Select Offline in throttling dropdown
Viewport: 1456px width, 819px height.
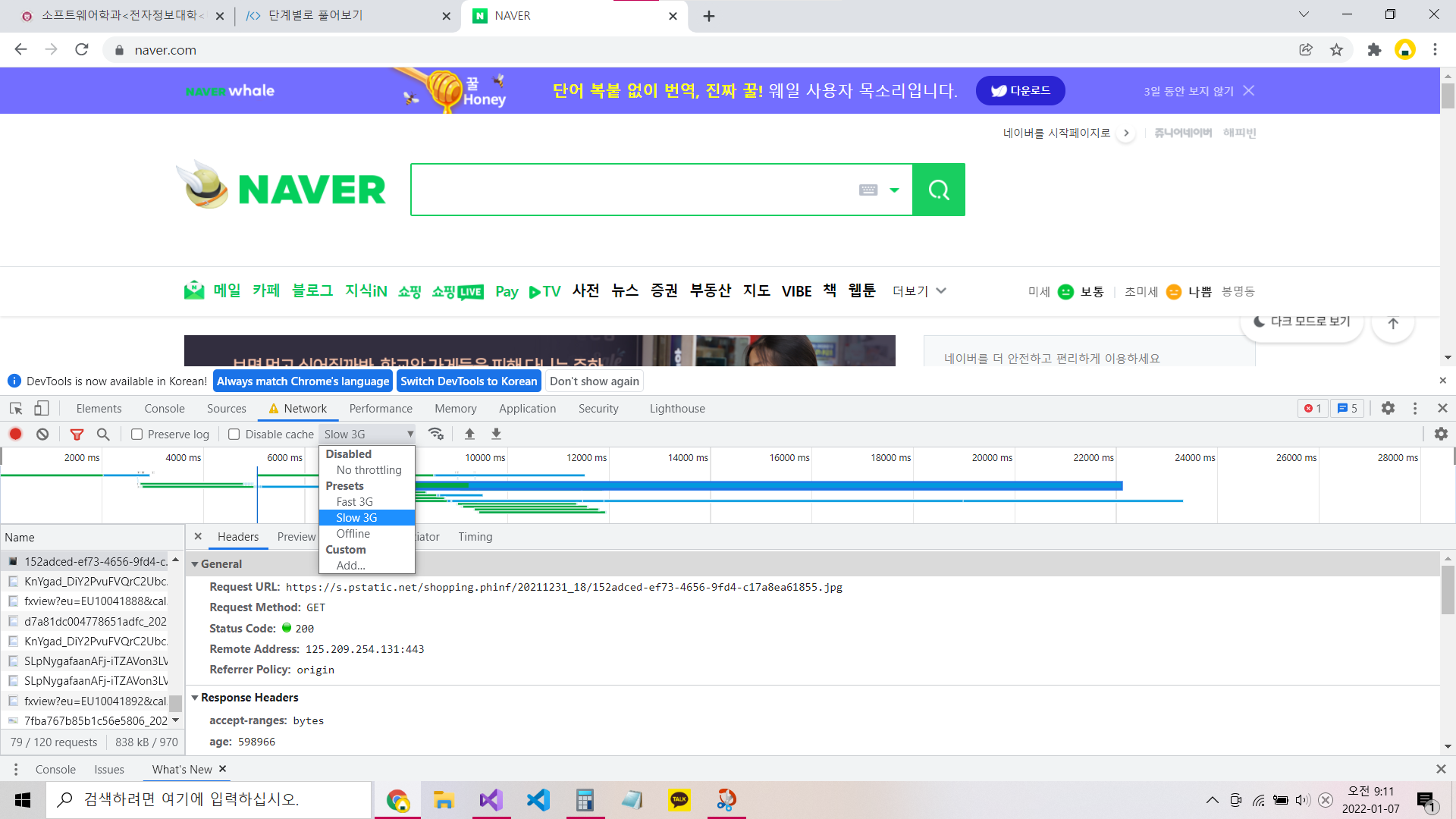click(x=353, y=534)
